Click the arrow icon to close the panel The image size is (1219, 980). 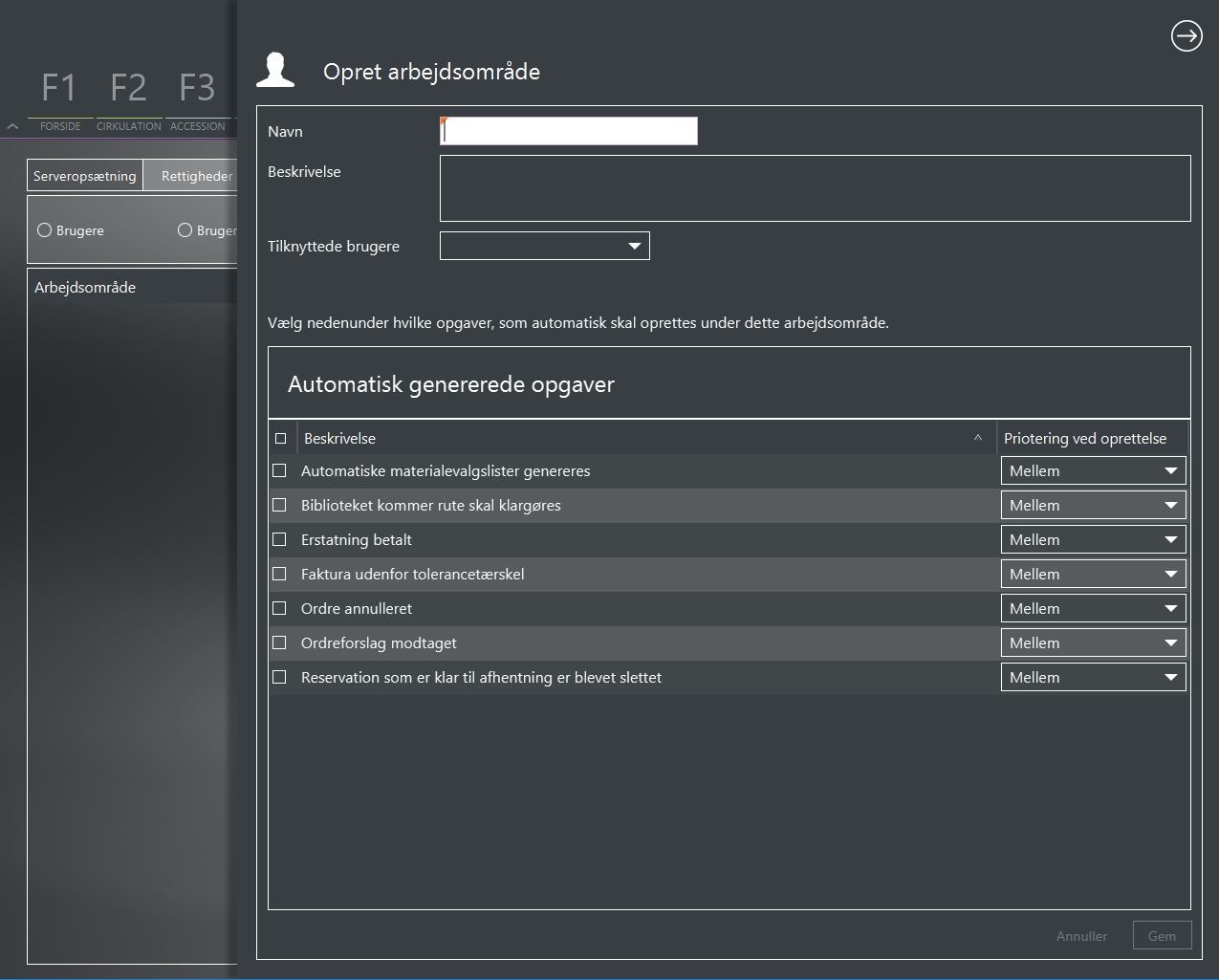point(1186,36)
